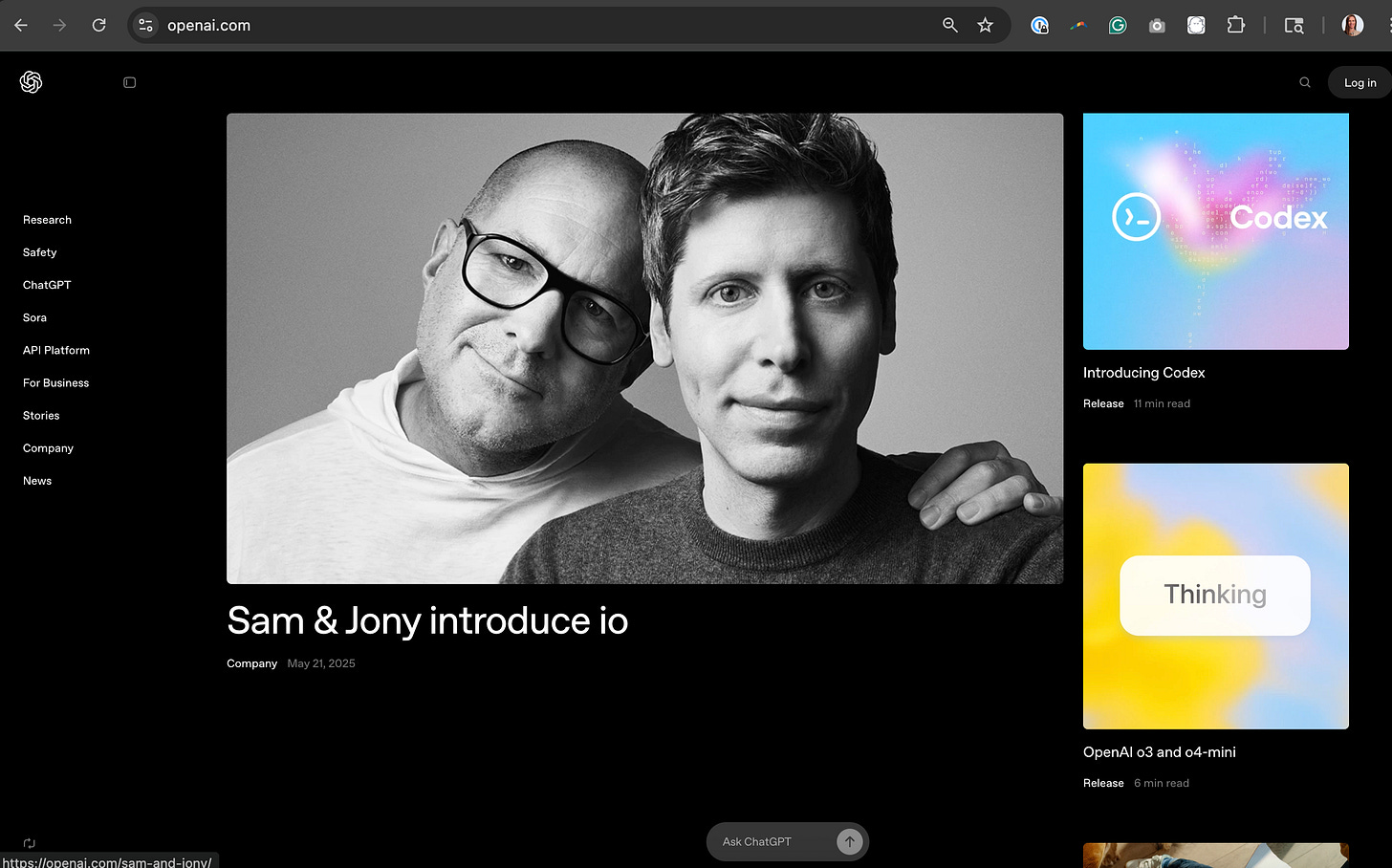Open the Thinking yellow thumbnail
Image resolution: width=1392 pixels, height=868 pixels.
click(1216, 597)
